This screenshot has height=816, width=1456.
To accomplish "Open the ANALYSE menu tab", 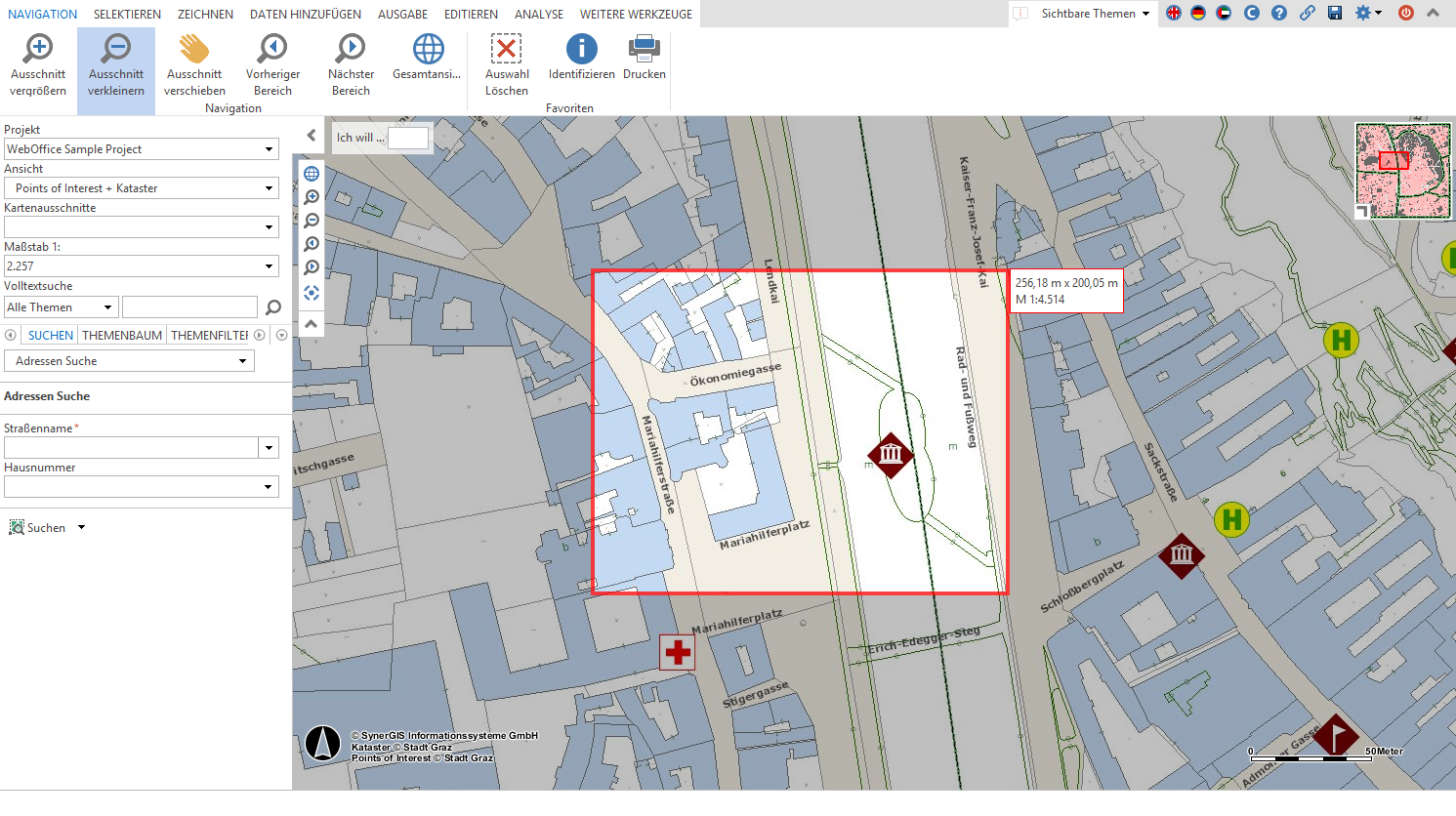I will [x=538, y=15].
